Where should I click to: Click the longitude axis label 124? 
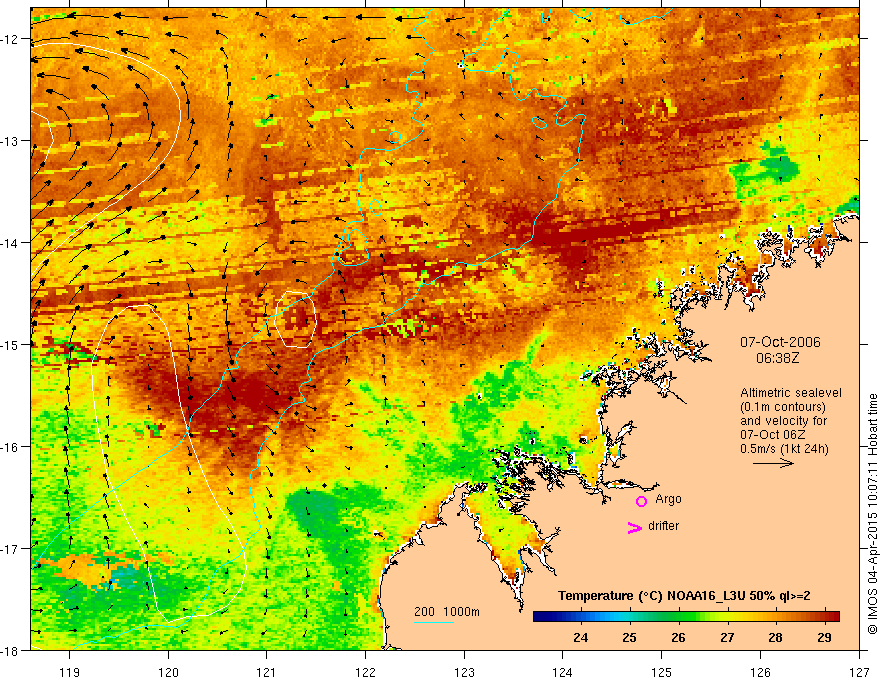563,672
